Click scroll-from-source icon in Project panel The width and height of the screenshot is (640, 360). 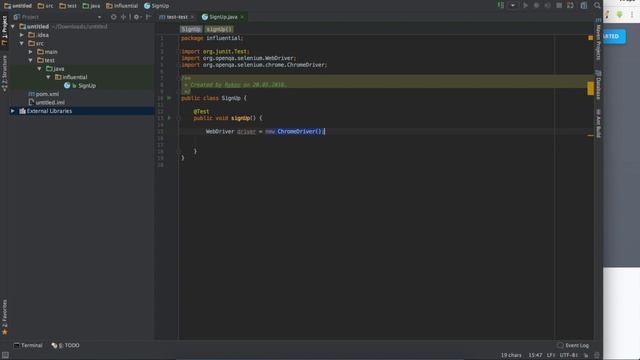(113, 17)
